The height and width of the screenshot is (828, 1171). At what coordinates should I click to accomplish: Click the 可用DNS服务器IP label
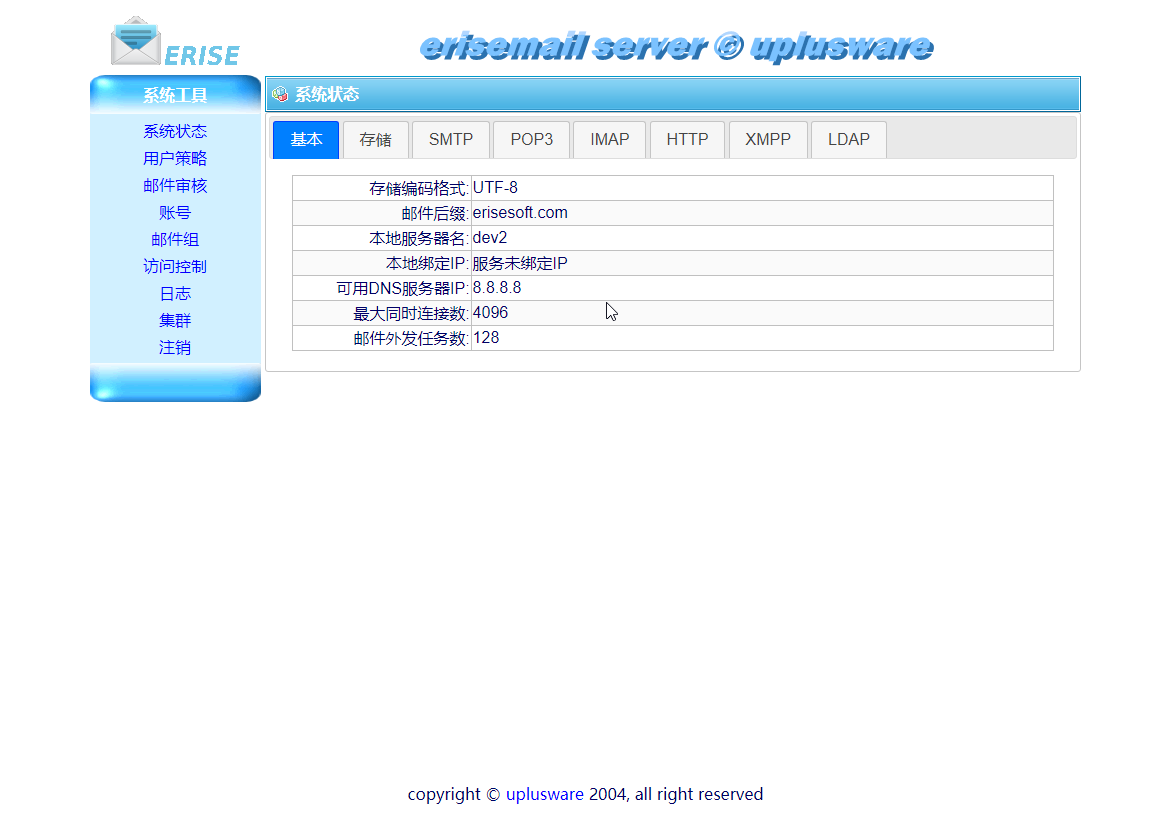coord(402,288)
